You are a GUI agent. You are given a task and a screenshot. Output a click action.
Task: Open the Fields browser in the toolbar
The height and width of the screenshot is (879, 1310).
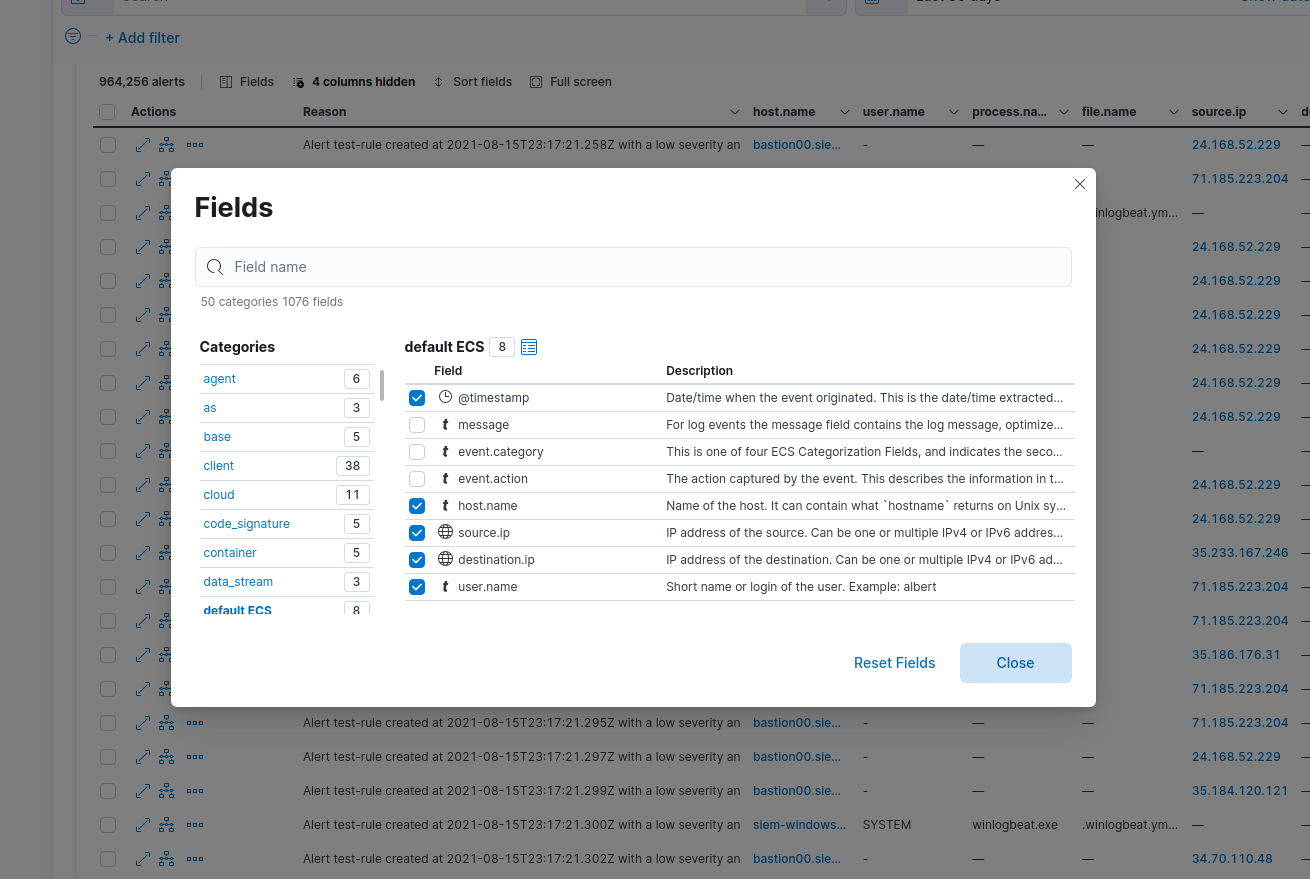[246, 82]
